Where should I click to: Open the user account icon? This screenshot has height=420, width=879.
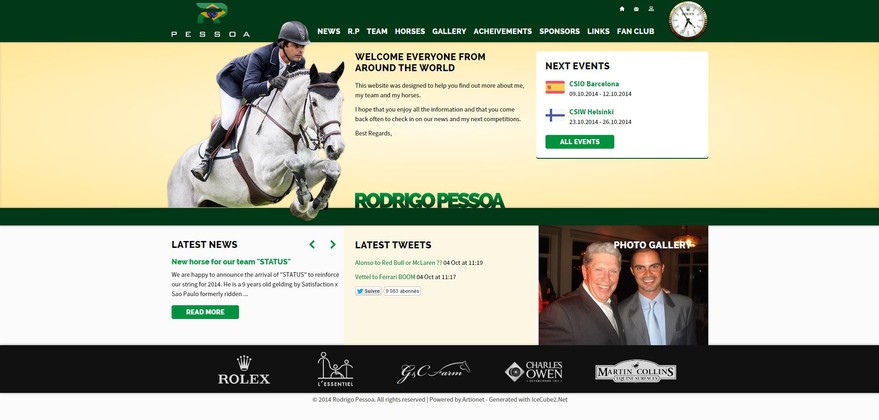tap(651, 9)
